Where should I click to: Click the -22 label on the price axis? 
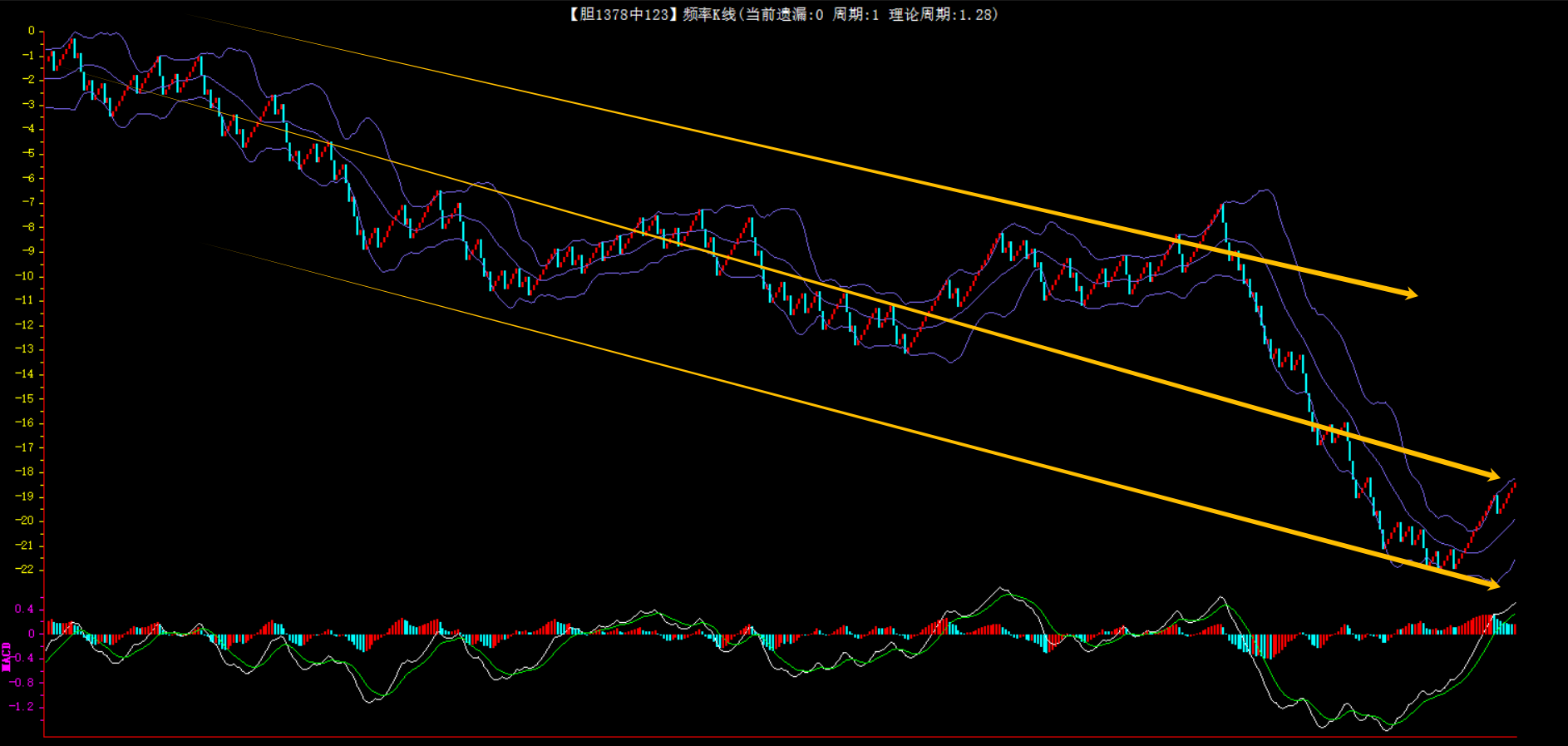pos(26,570)
